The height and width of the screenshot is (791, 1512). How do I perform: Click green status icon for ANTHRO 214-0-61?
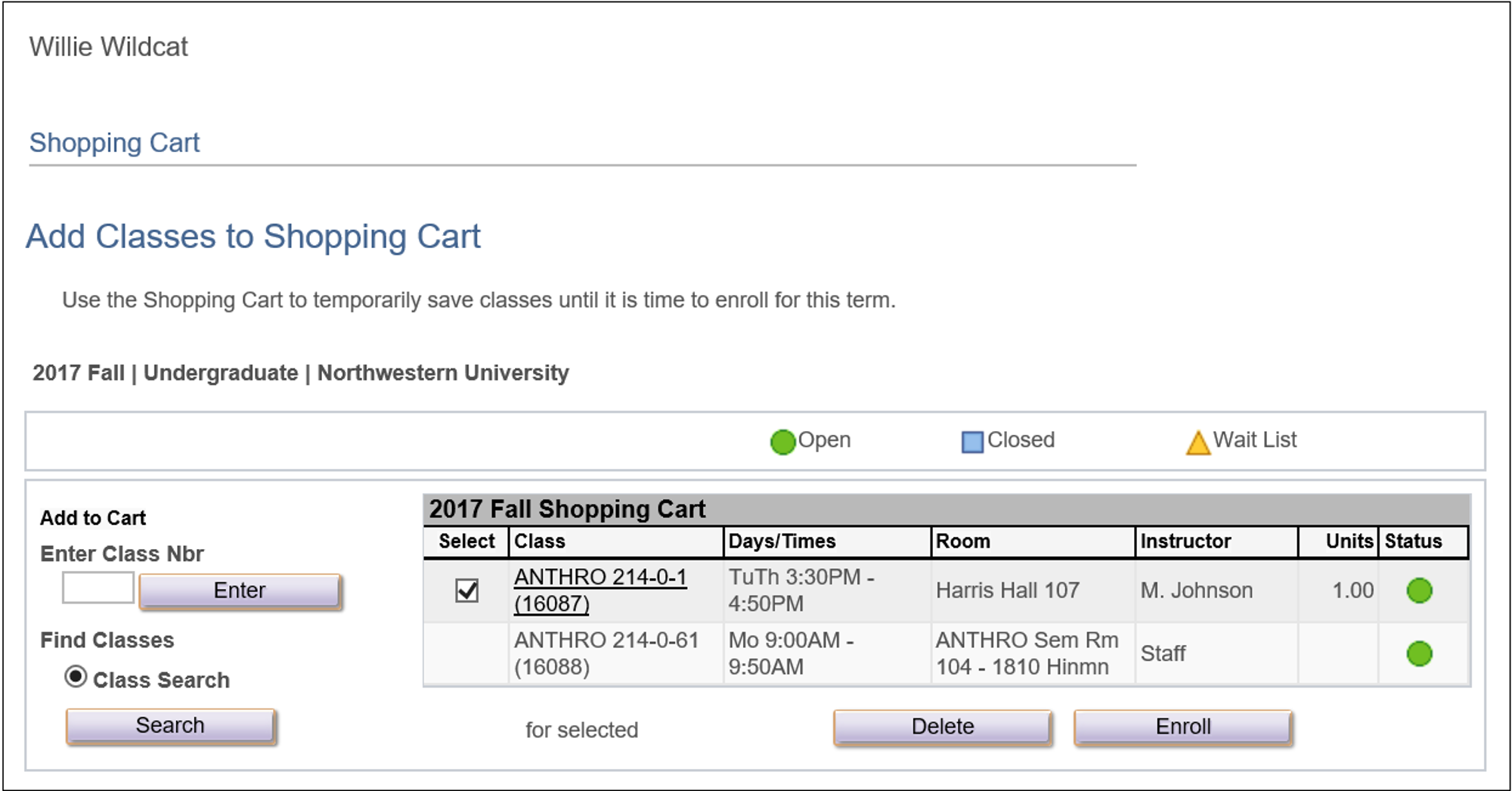pos(1419,653)
